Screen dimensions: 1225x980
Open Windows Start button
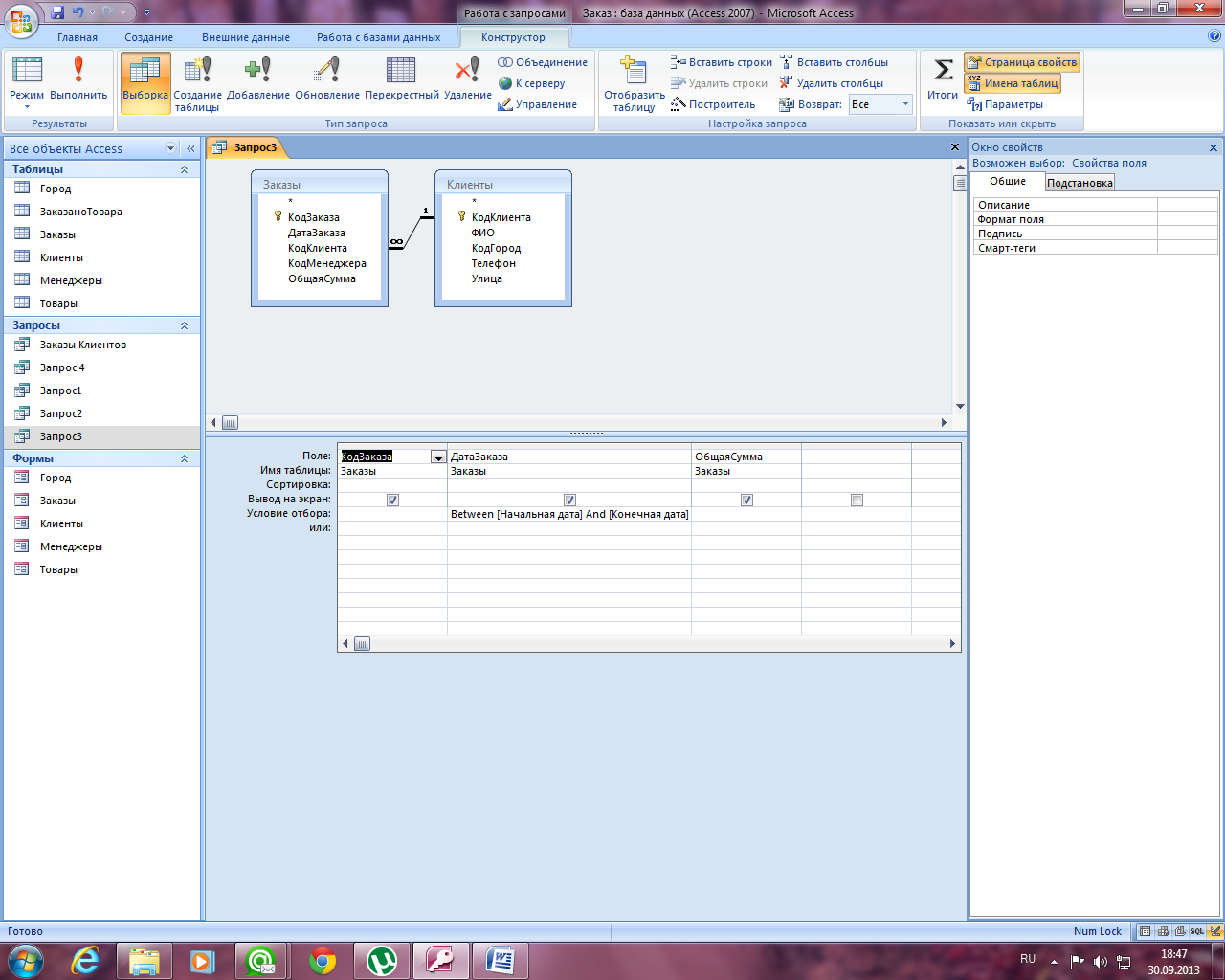click(24, 960)
